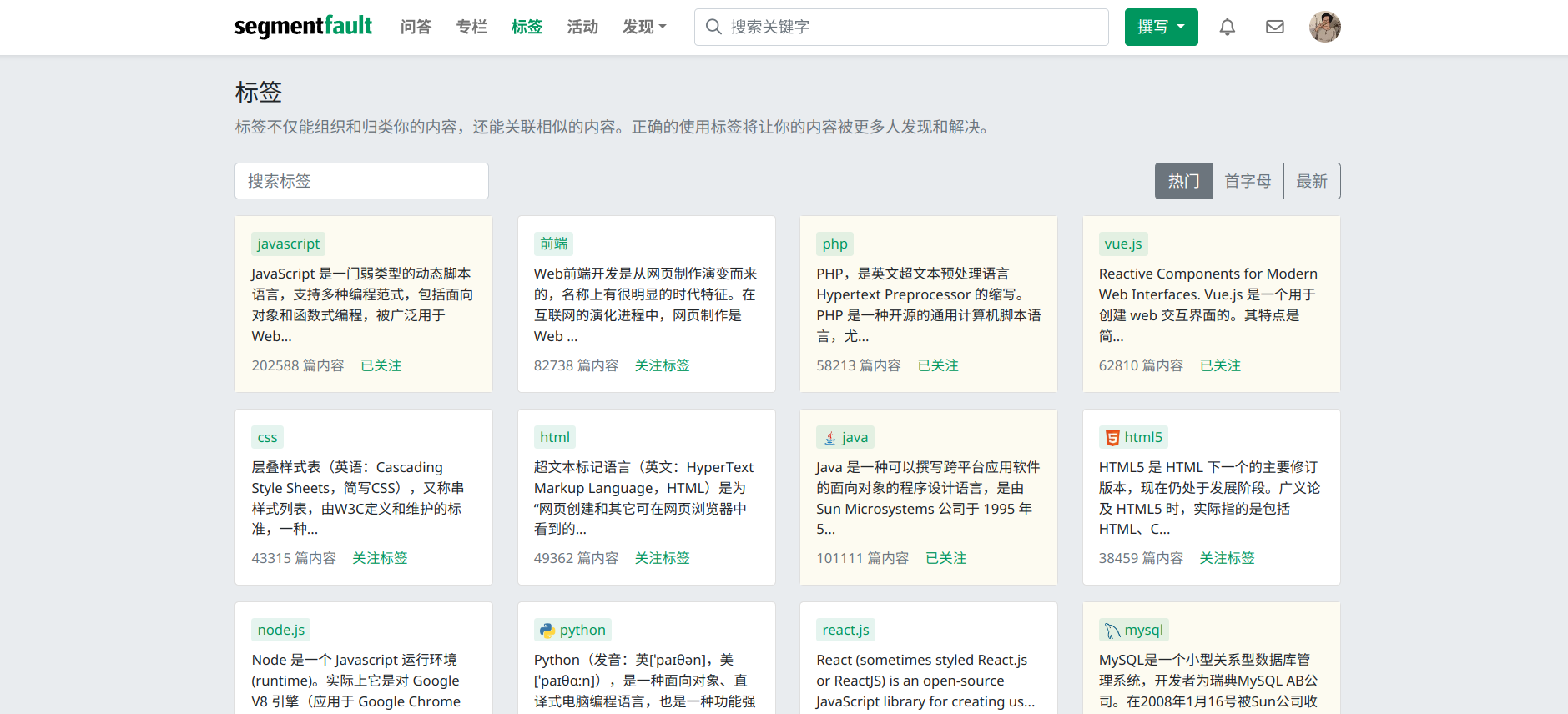Screen dimensions: 1568x714
Task: Open the javascript tag badge
Action: click(x=288, y=244)
